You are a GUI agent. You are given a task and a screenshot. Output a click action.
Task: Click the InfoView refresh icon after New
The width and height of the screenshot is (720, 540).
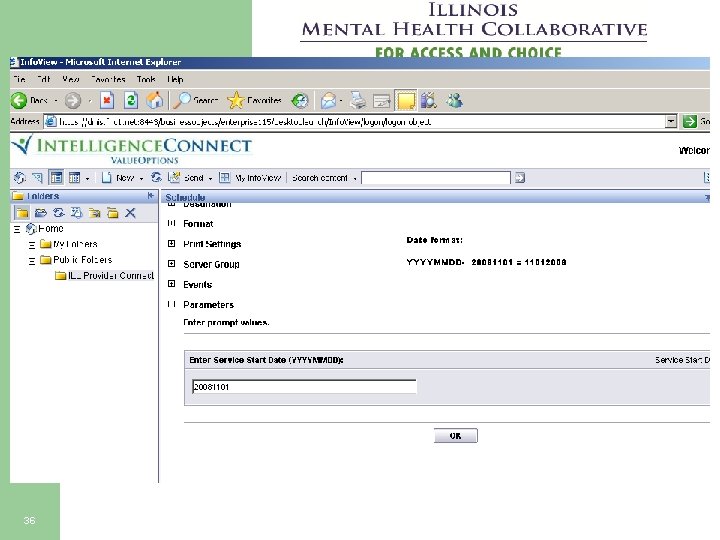pos(157,178)
